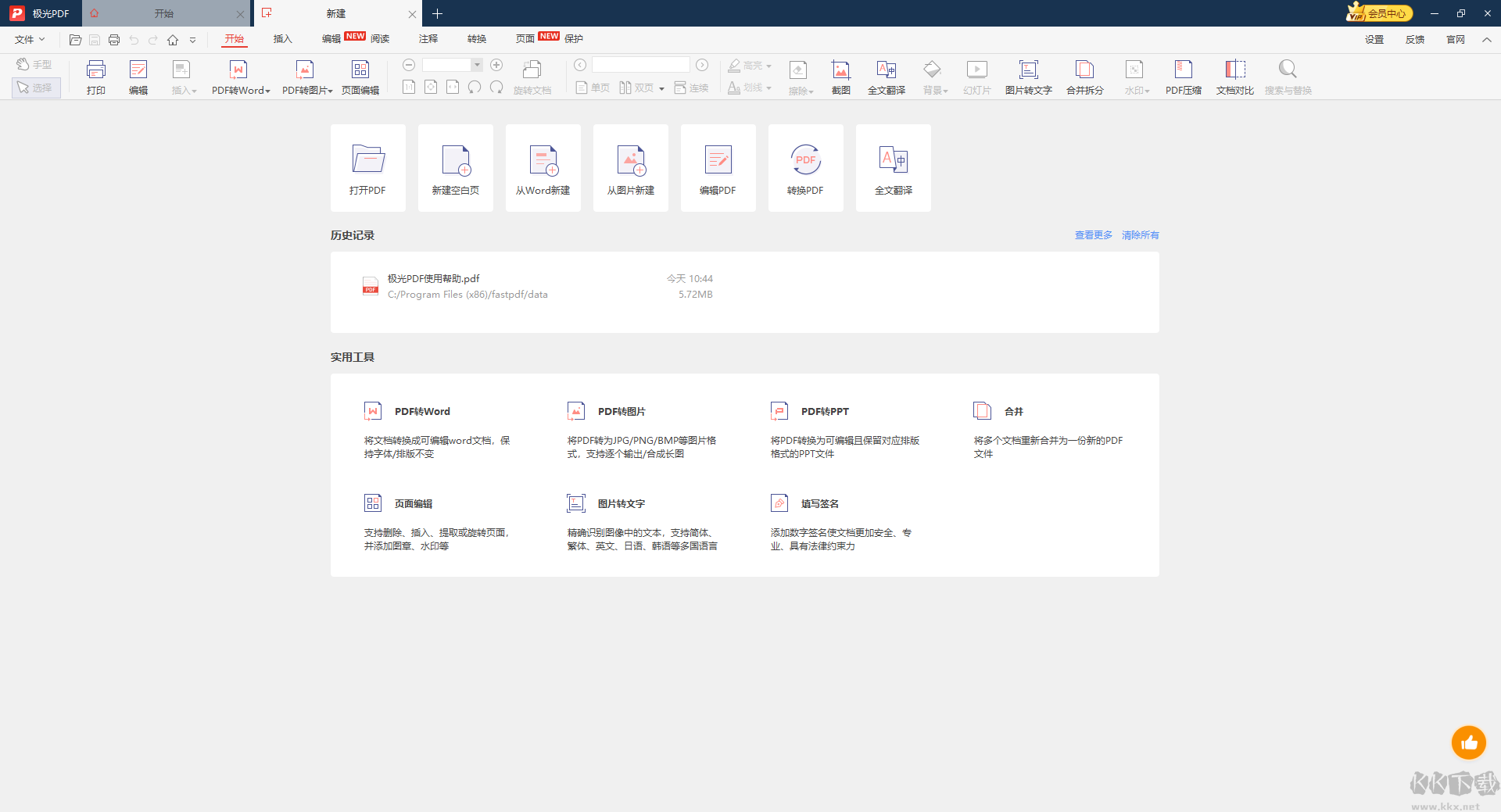Click the 搜索与替换 search icon
Screen dimensions: 1501x812
click(1288, 77)
